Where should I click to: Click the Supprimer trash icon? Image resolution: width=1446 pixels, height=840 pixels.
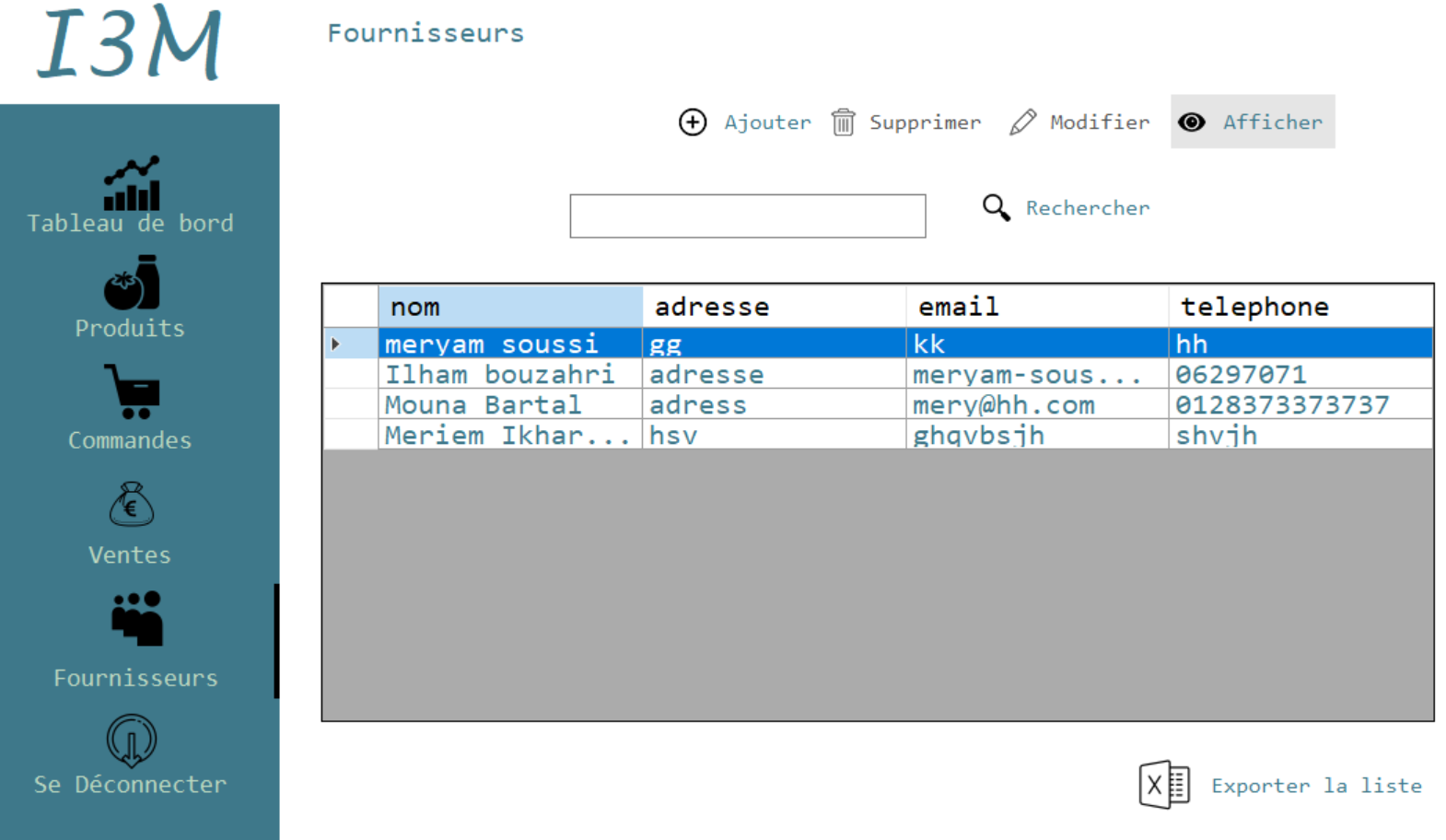pyautogui.click(x=843, y=122)
